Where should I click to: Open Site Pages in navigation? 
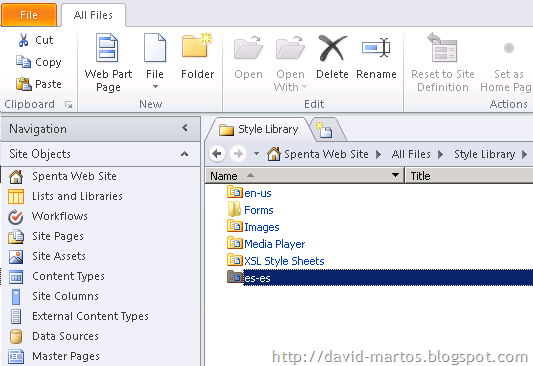(58, 236)
